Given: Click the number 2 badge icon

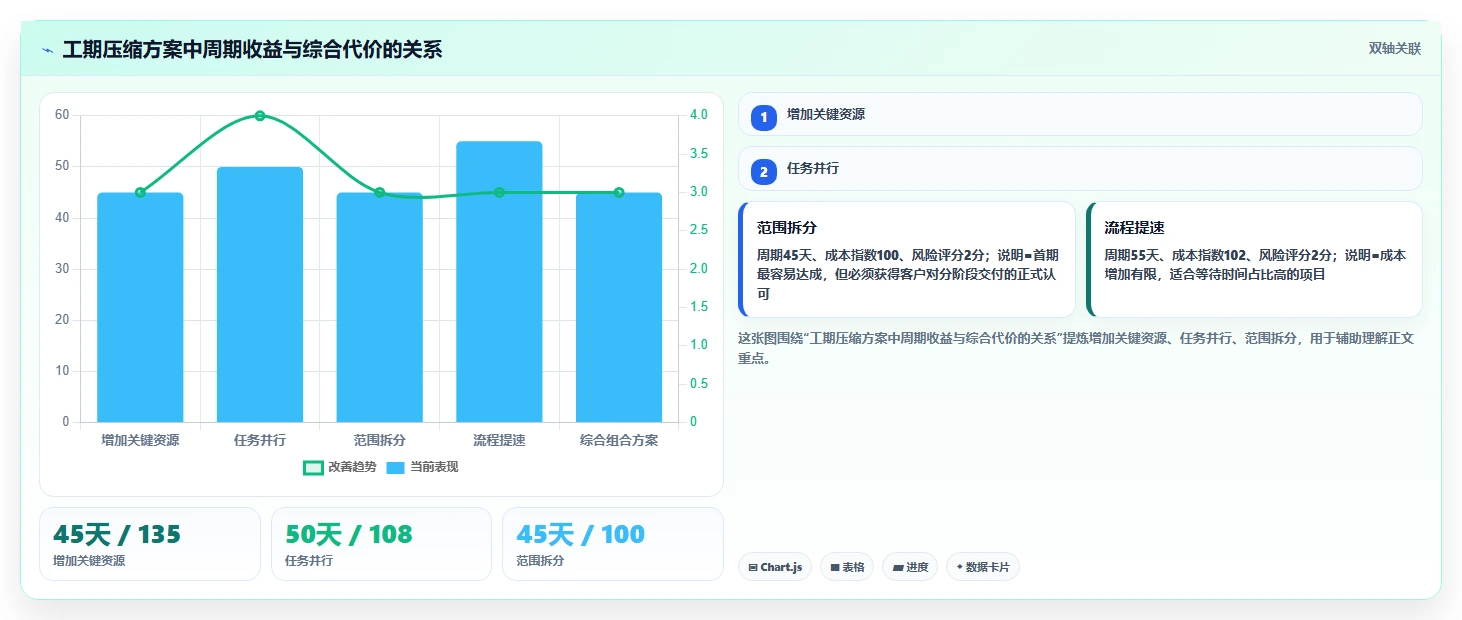Looking at the screenshot, I should [x=764, y=172].
